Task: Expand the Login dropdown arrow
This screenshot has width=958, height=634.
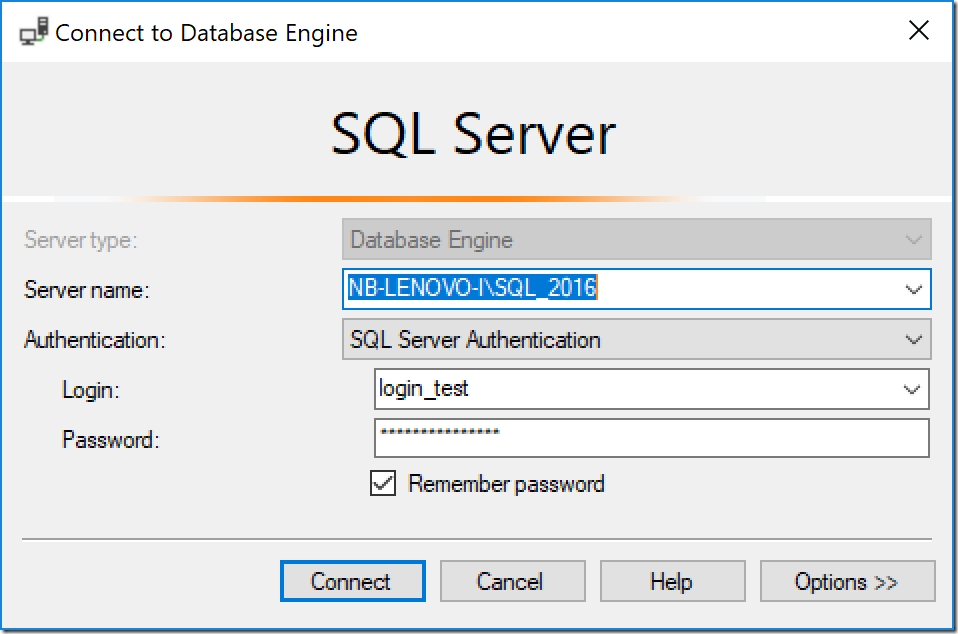Action: coord(912,389)
